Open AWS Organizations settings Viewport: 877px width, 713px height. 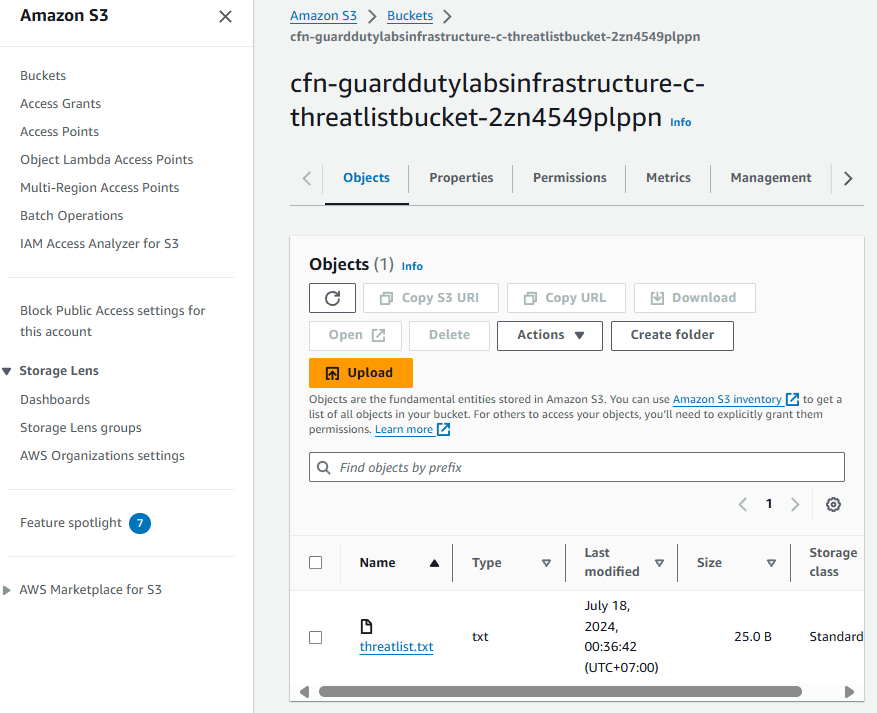(102, 456)
